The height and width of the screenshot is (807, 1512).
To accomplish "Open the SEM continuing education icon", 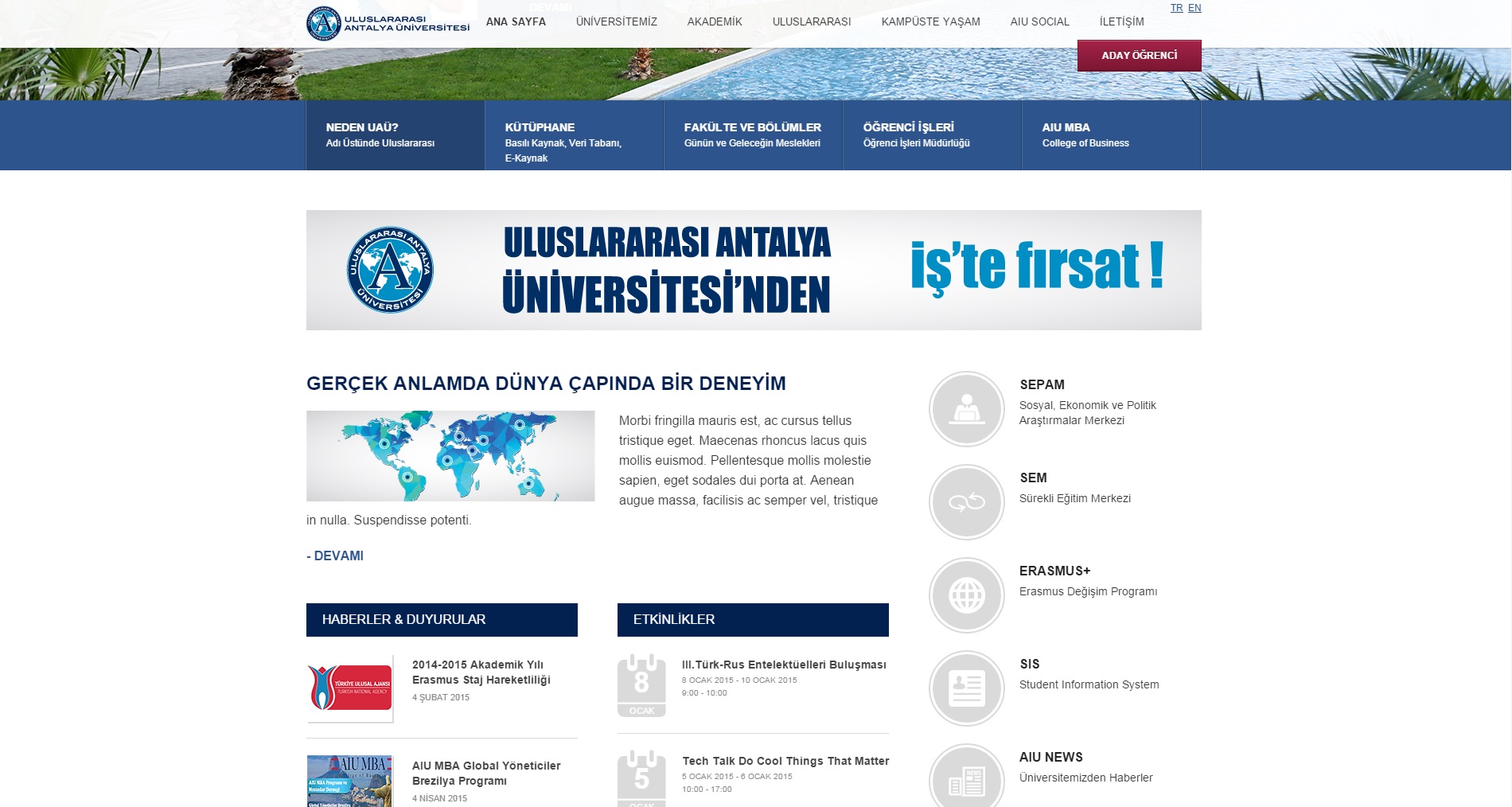I will (x=966, y=502).
